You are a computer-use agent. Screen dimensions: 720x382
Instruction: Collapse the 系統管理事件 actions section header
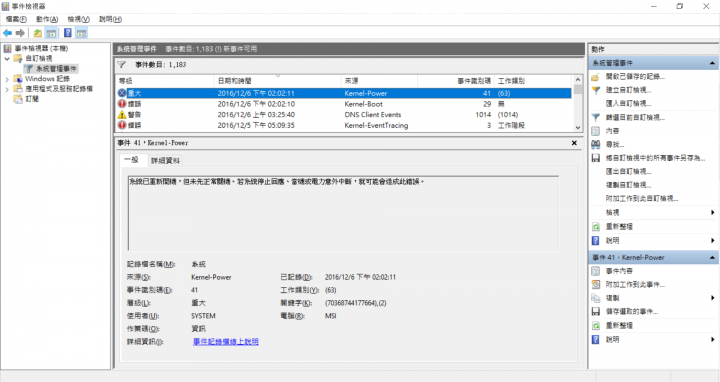[x=712, y=63]
